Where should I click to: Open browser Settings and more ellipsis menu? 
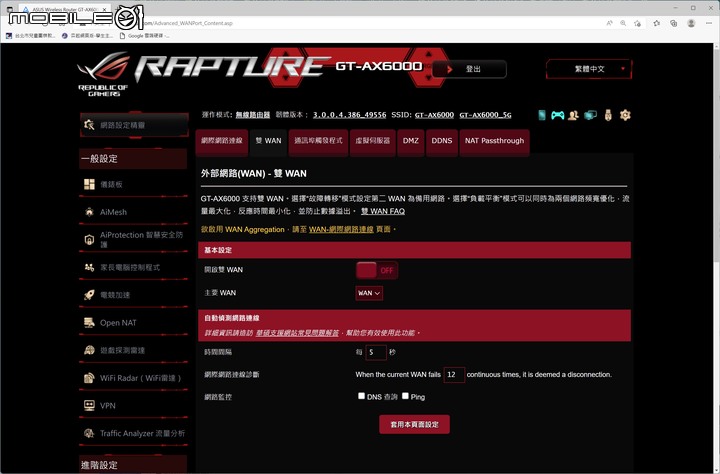click(709, 23)
